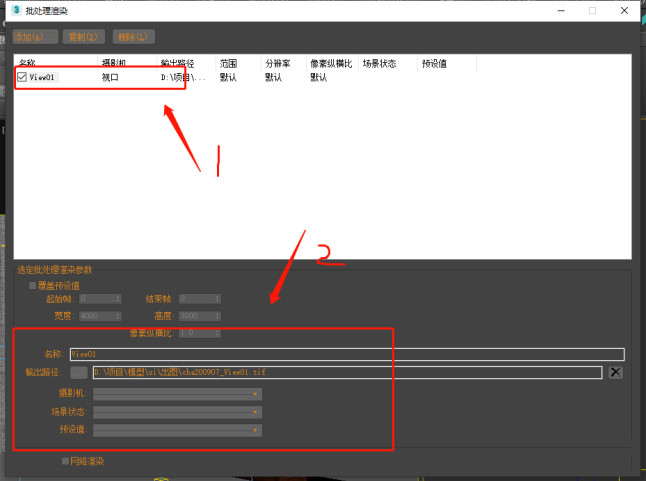This screenshot has width=646, height=481.
Task: Click the 默认 pixel aspect cell of View01
Action: pos(319,77)
